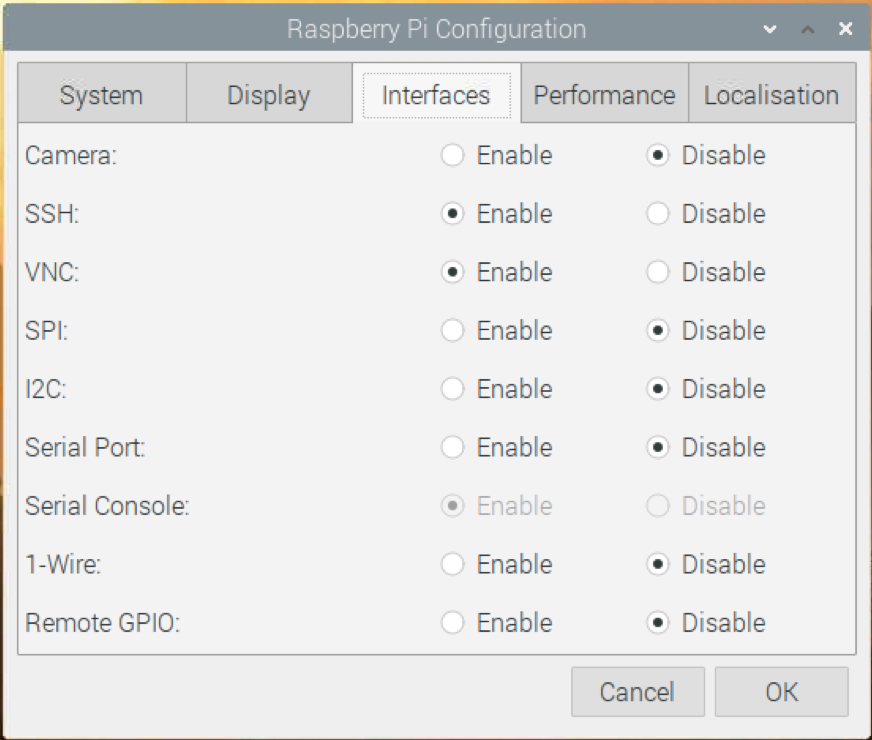
Task: Open the Localisation tab
Action: [x=771, y=94]
